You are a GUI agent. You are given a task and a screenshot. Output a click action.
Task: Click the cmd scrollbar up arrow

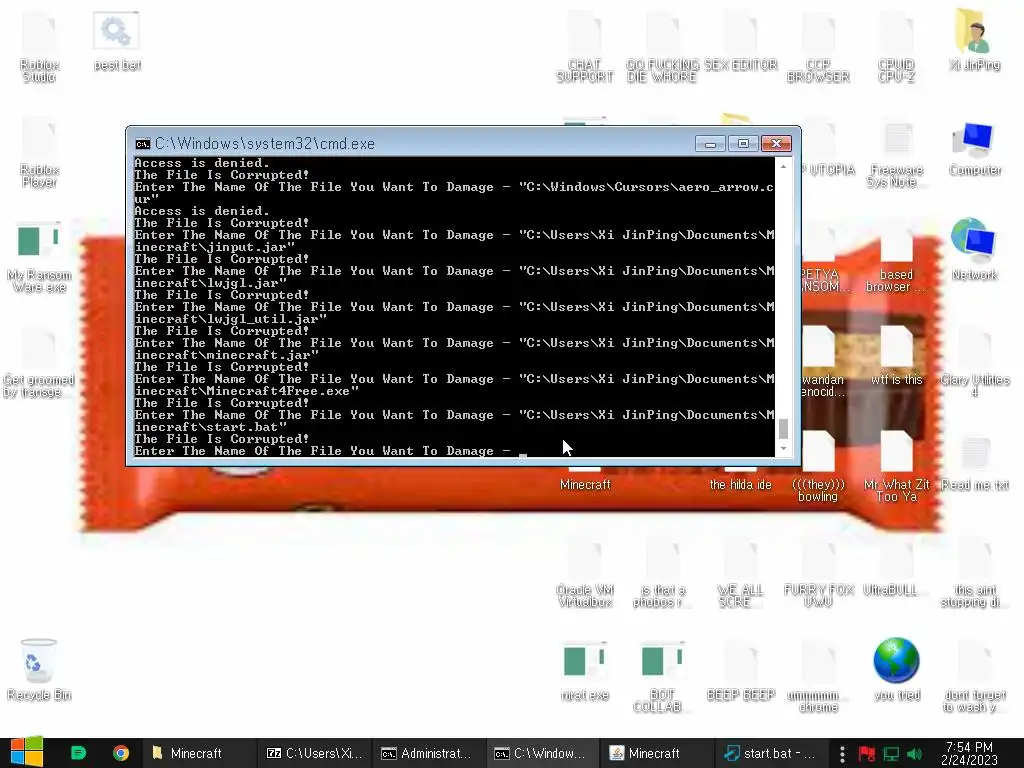click(x=783, y=166)
